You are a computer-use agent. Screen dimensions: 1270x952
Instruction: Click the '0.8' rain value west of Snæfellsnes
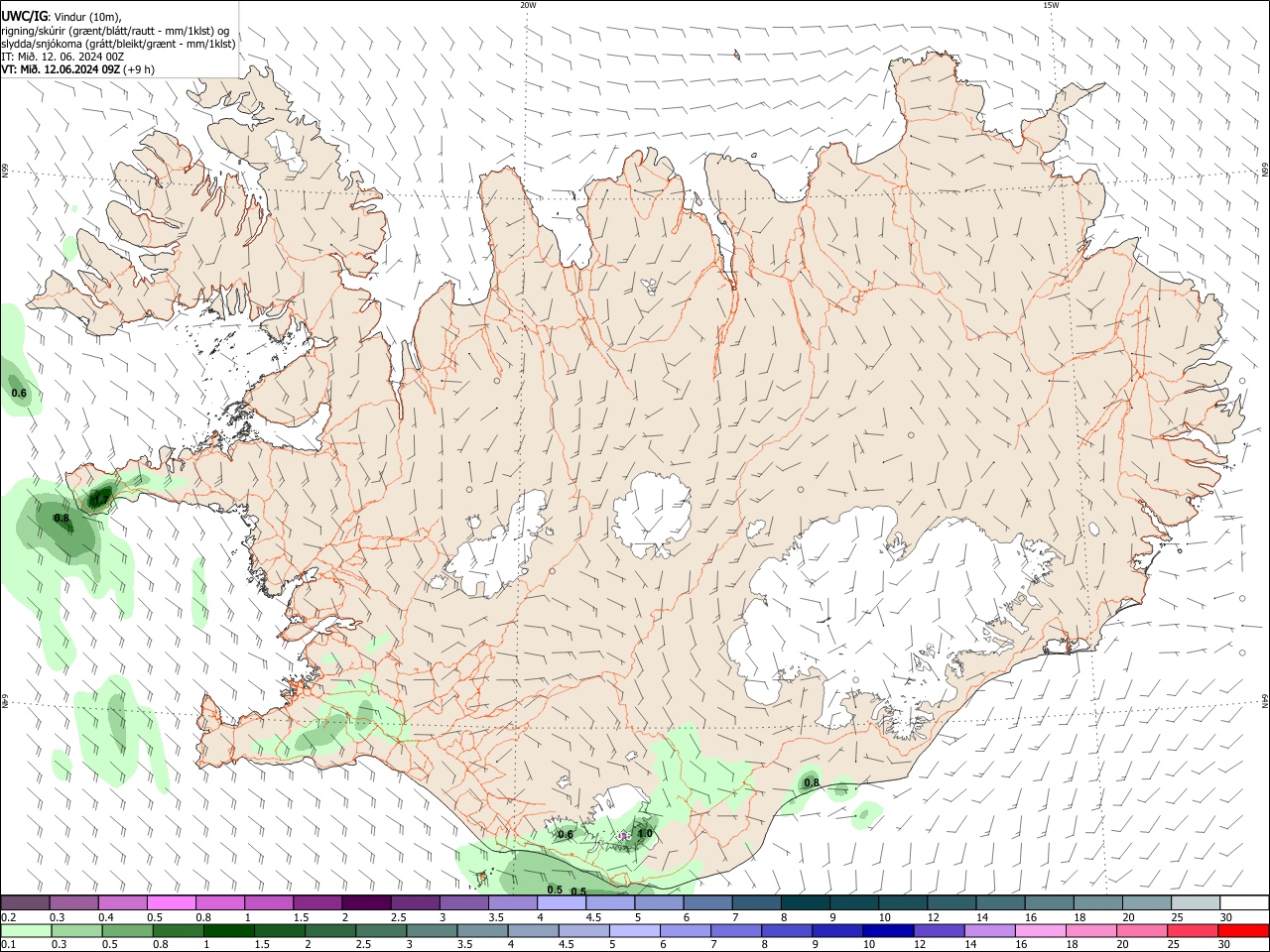pyautogui.click(x=62, y=518)
